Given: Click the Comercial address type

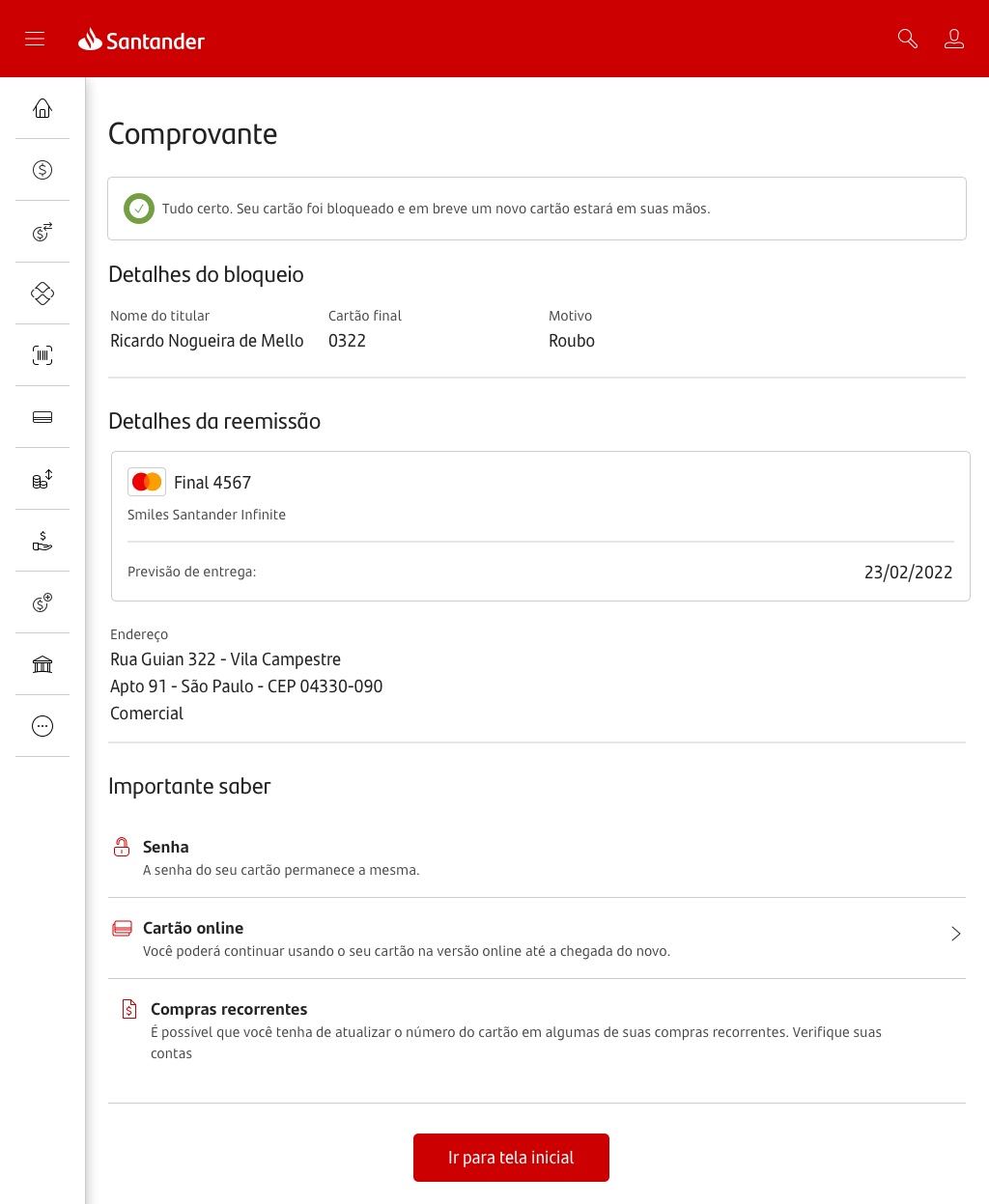Looking at the screenshot, I should coord(147,714).
